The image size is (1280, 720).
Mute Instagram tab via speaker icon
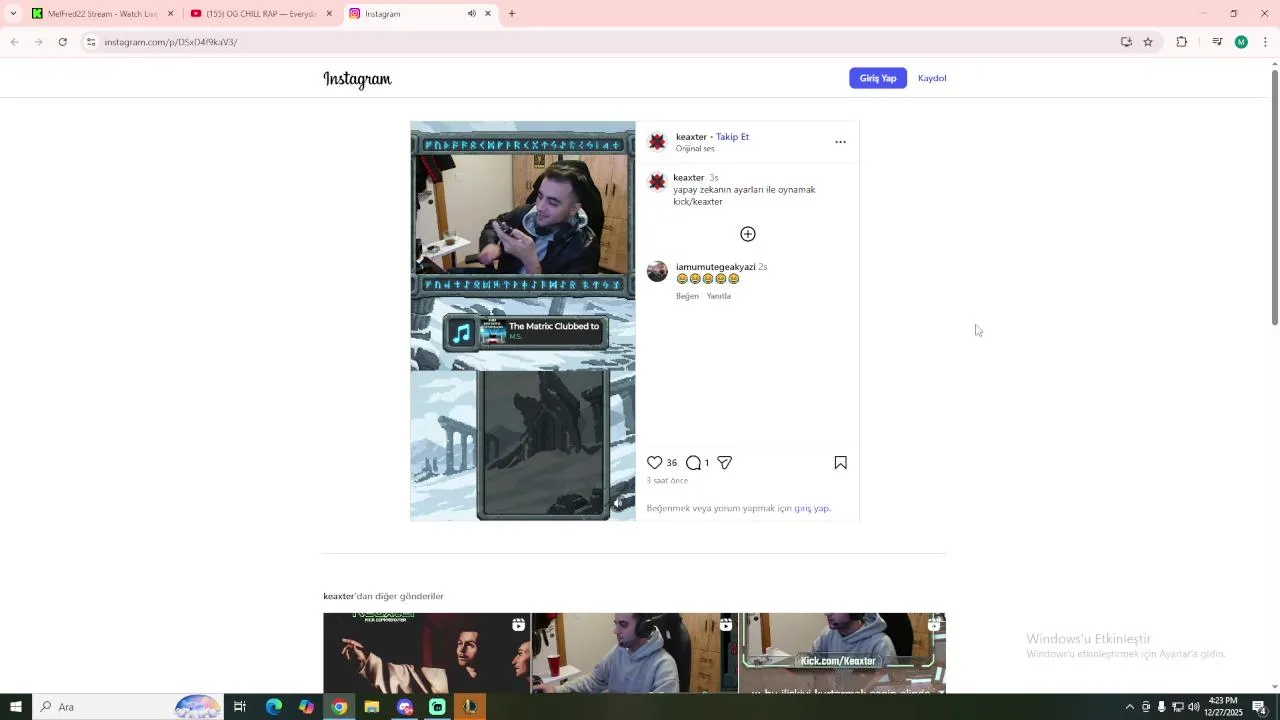tap(471, 14)
